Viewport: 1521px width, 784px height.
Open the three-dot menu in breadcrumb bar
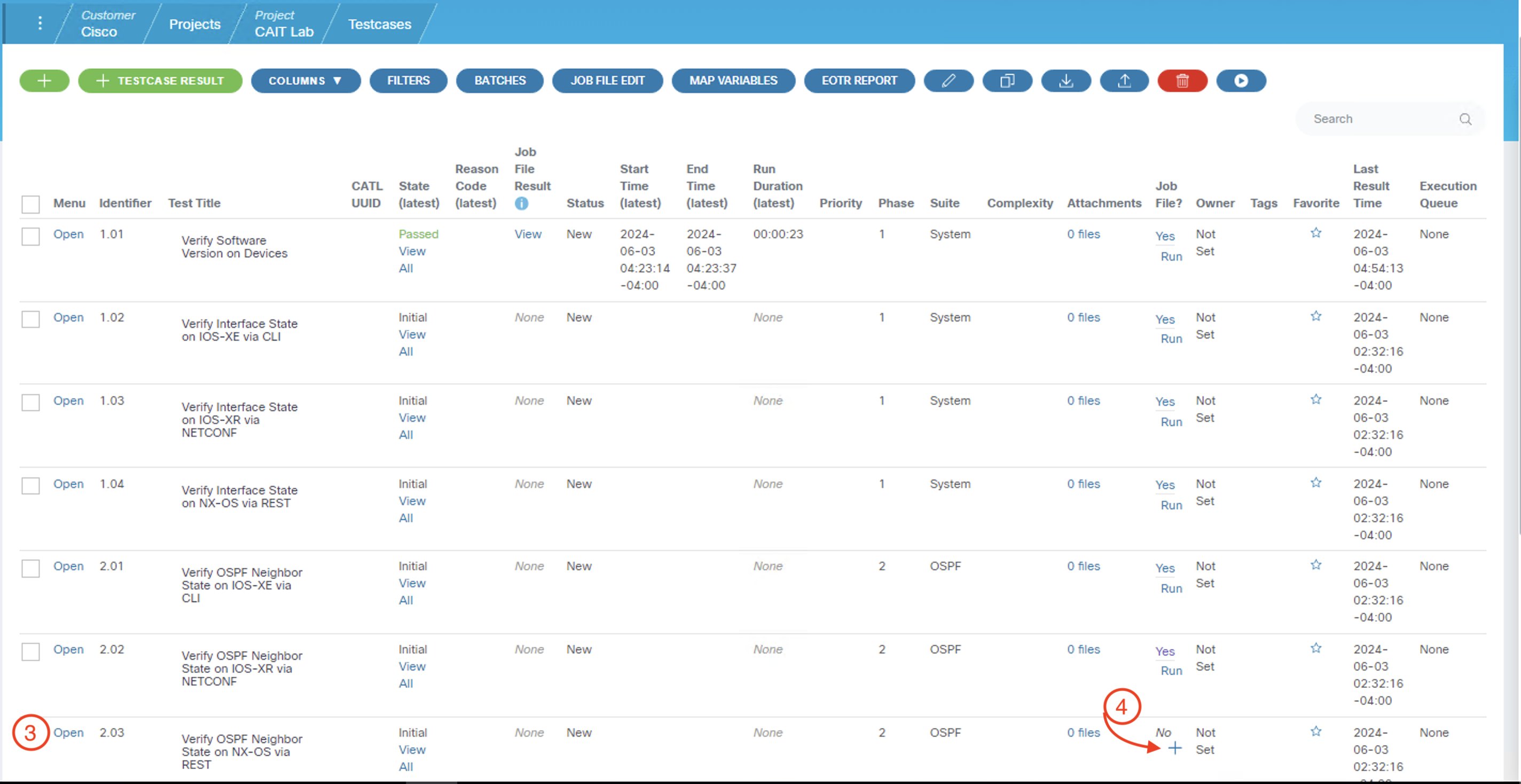point(40,23)
